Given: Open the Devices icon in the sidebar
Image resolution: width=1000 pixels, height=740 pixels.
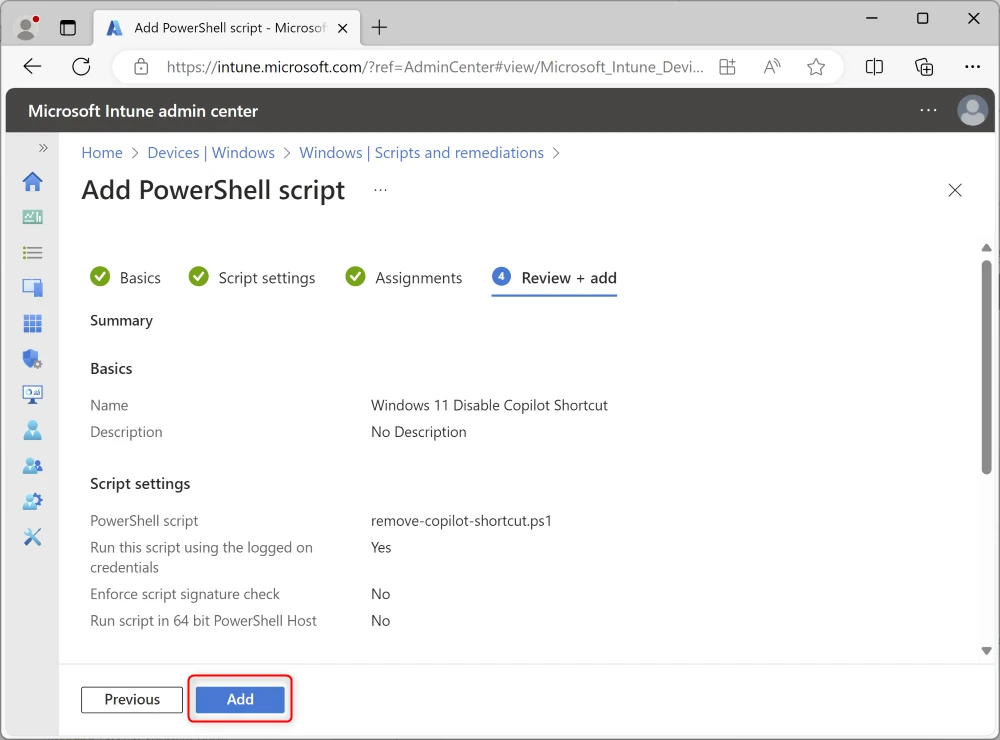Looking at the screenshot, I should (x=33, y=288).
